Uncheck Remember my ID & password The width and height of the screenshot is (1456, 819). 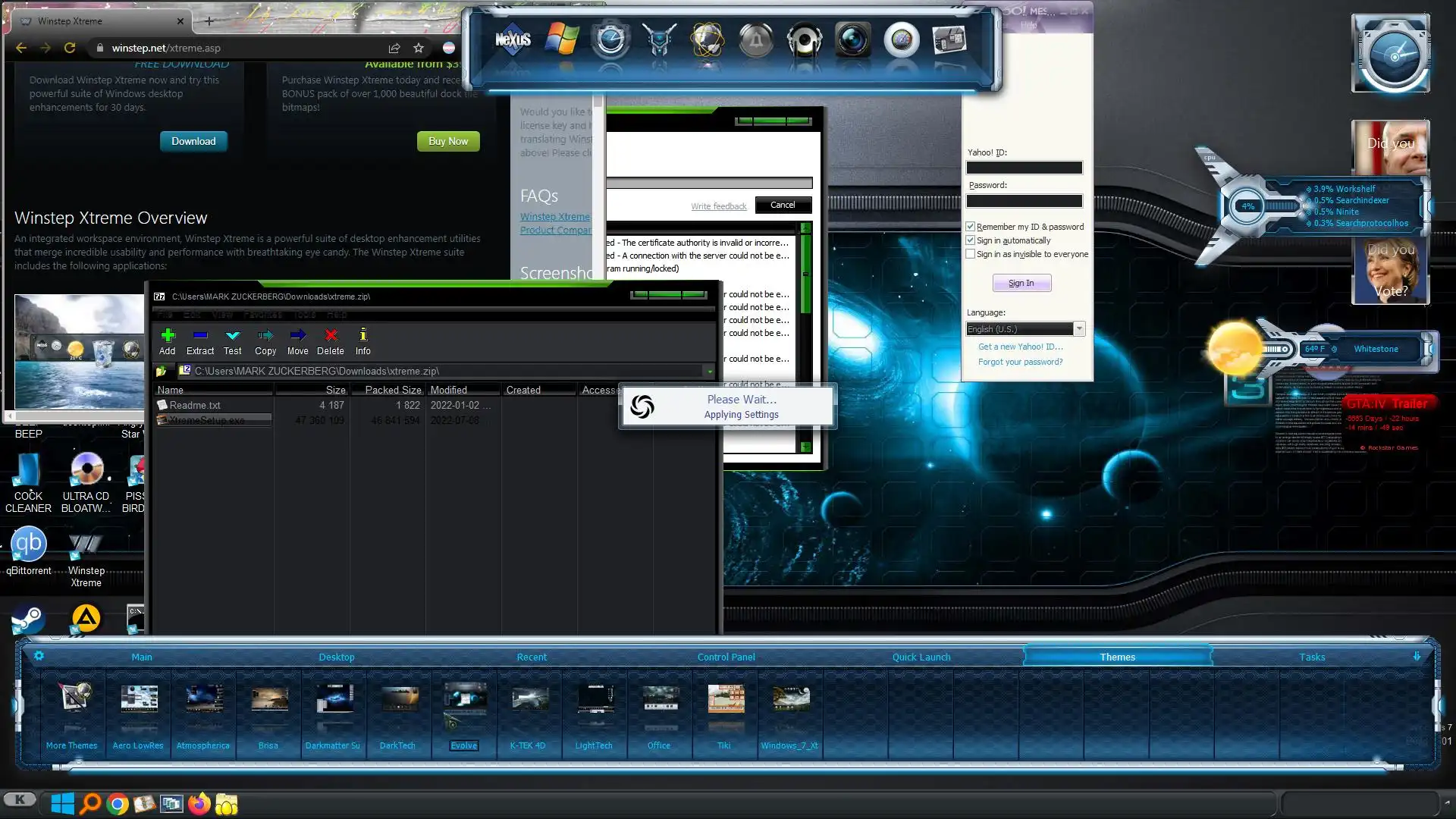pos(970,227)
